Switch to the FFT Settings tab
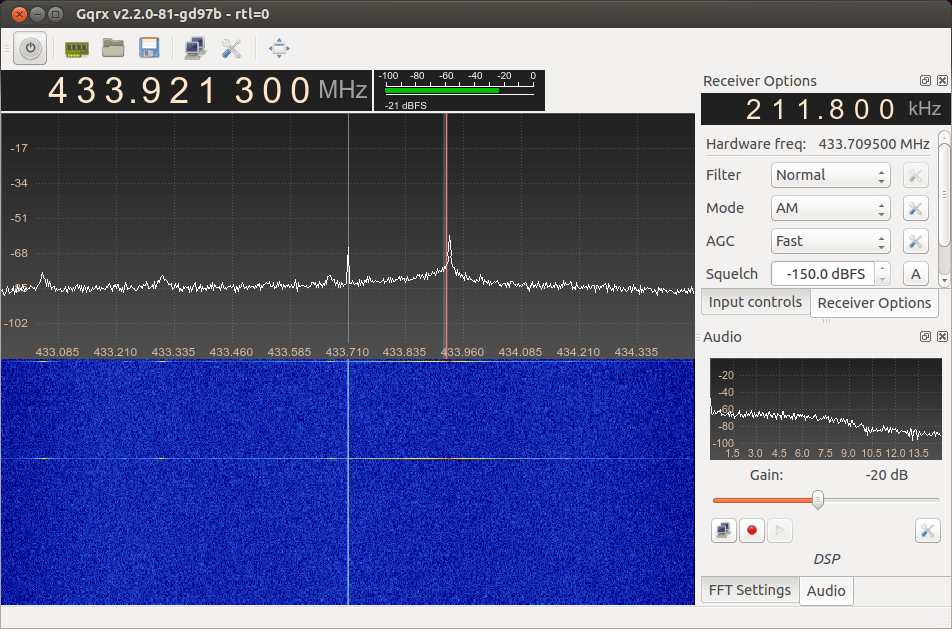952x629 pixels. [750, 590]
